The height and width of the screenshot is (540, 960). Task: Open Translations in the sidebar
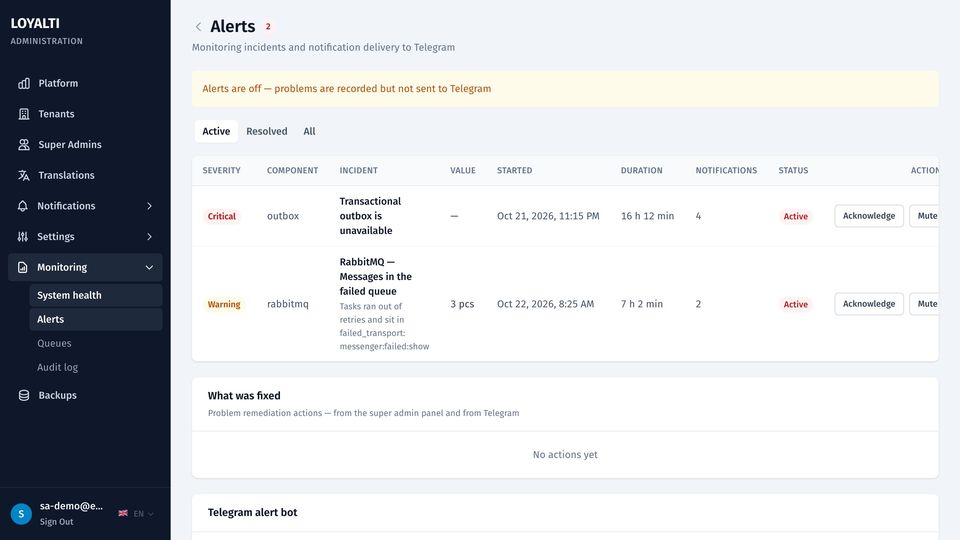85,175
